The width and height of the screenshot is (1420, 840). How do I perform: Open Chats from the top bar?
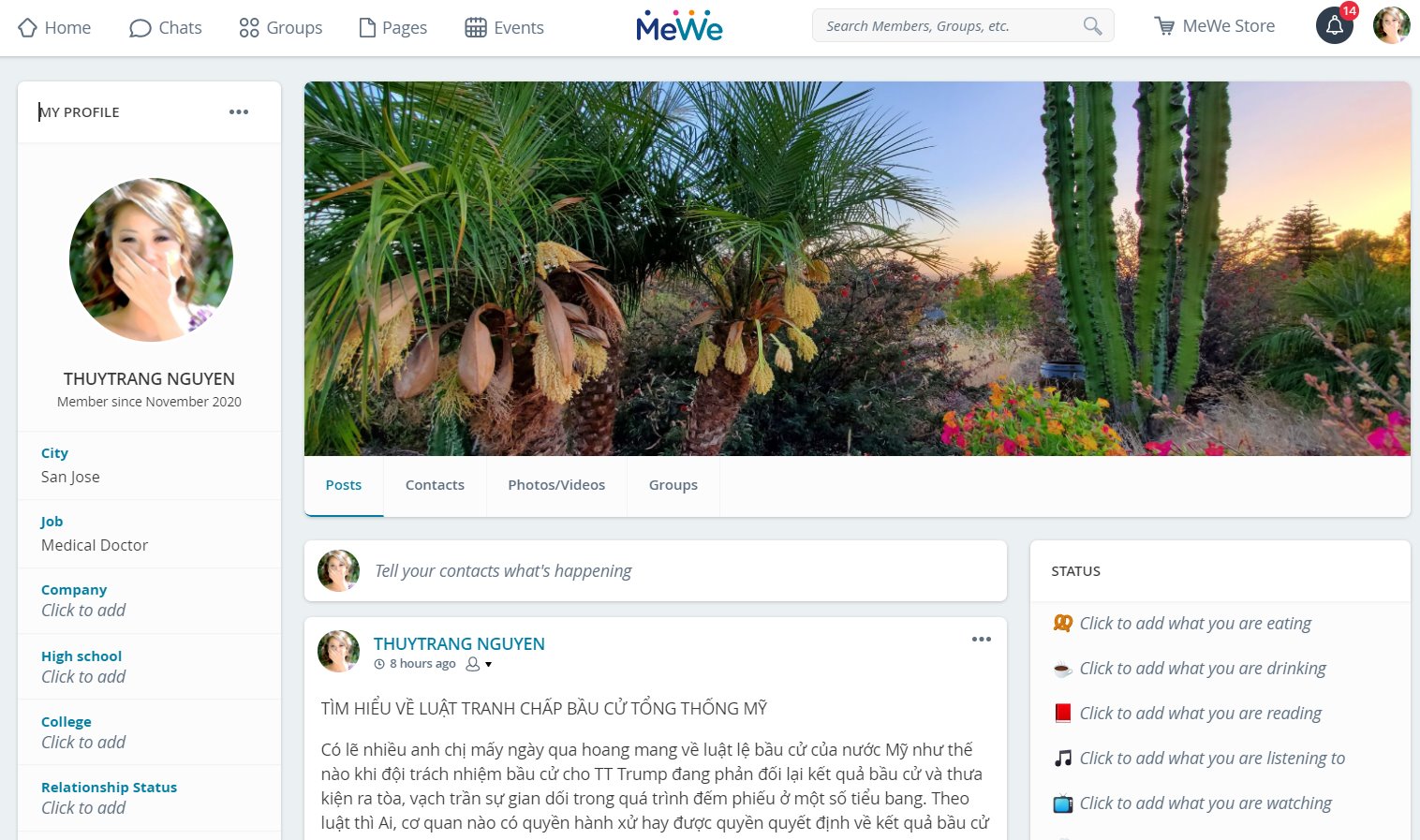click(x=166, y=28)
